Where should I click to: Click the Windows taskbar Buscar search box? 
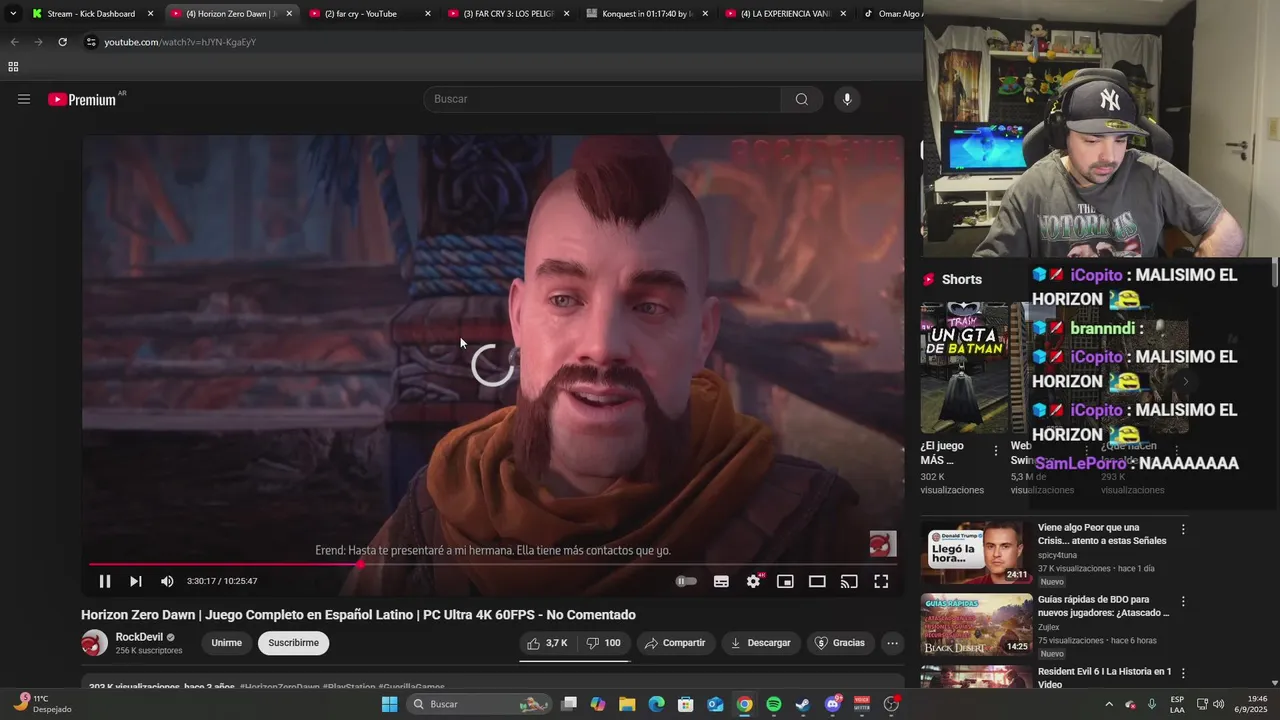480,704
